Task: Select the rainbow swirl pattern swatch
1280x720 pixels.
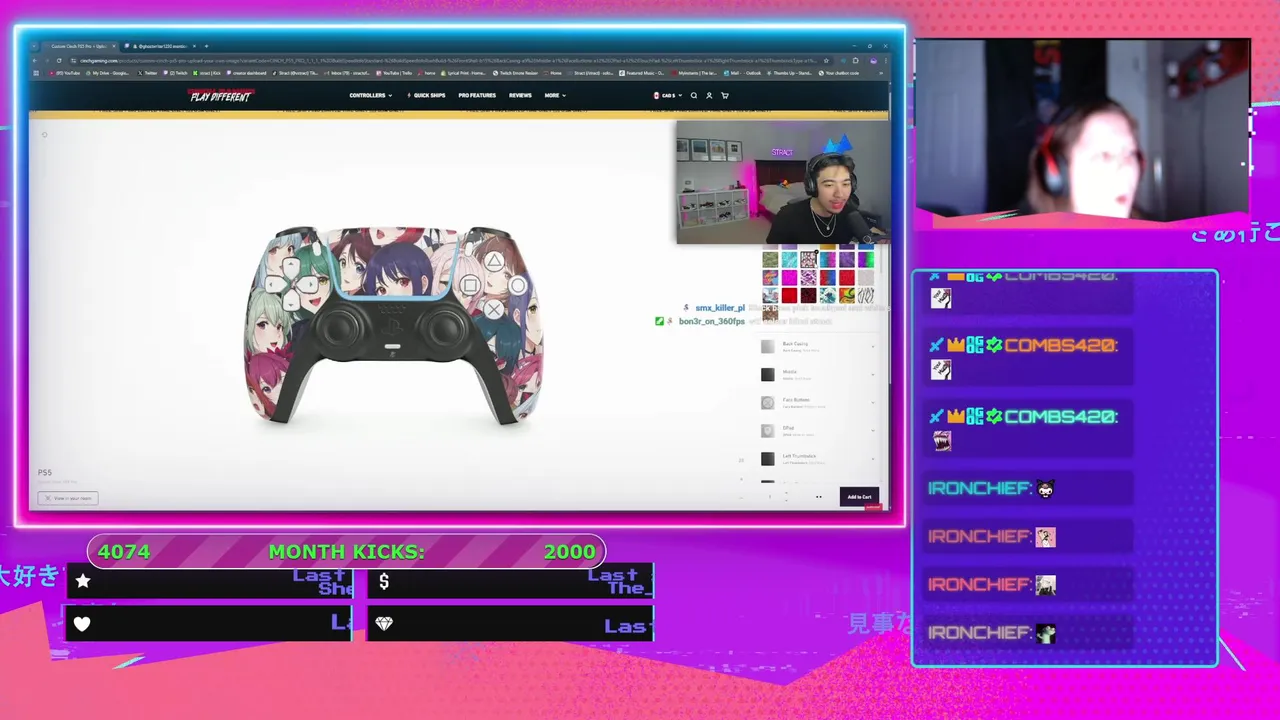Action: click(x=847, y=295)
